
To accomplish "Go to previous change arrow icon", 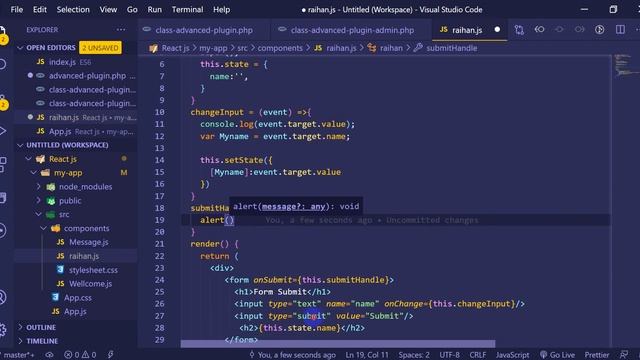I will (x=539, y=29).
